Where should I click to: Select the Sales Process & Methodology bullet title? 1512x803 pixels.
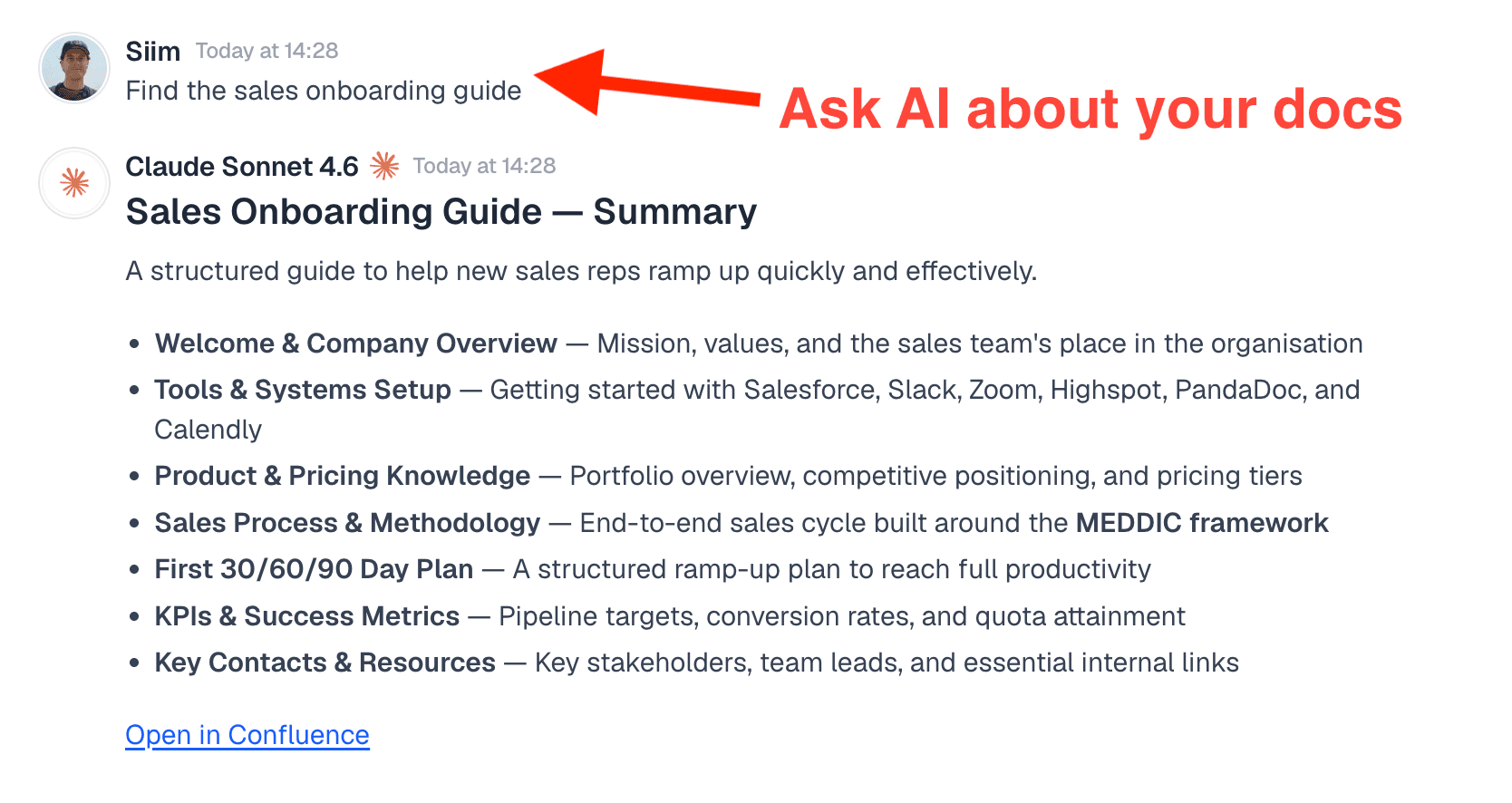click(x=347, y=523)
